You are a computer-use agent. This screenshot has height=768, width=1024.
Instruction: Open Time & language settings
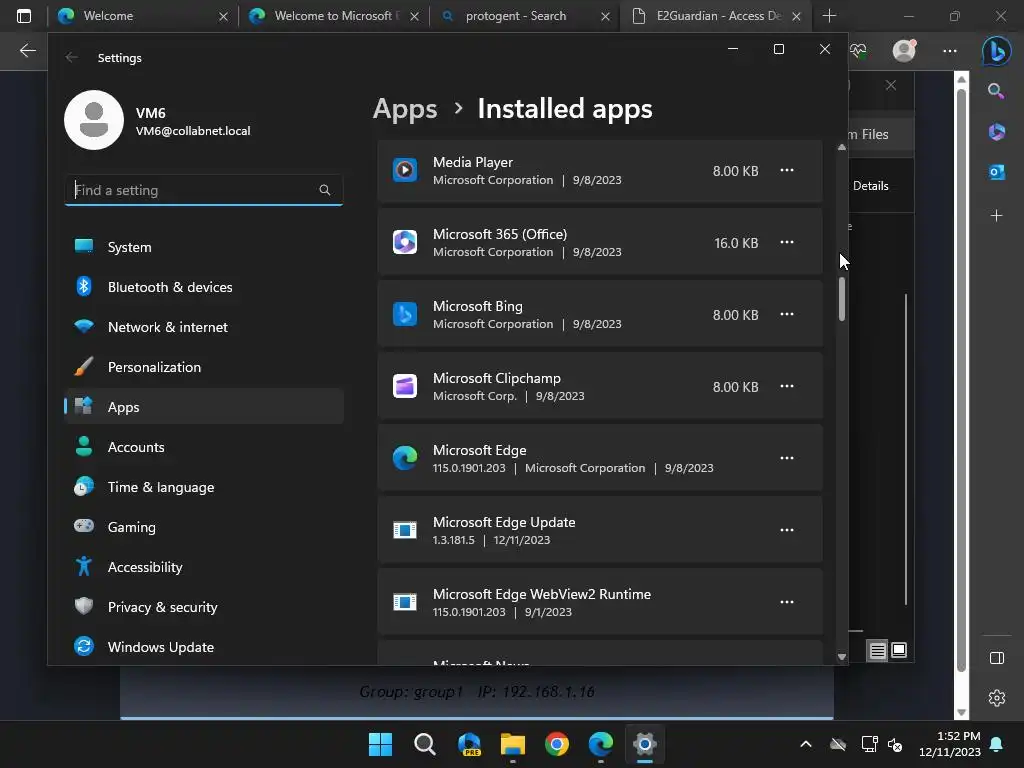204,487
